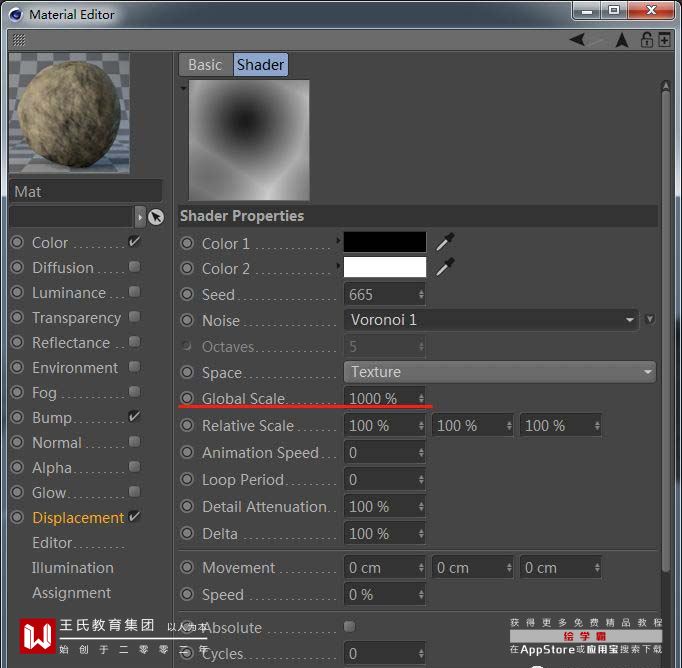Click the white Color 2 swatch
Viewport: 682px width, 668px height.
point(385,267)
